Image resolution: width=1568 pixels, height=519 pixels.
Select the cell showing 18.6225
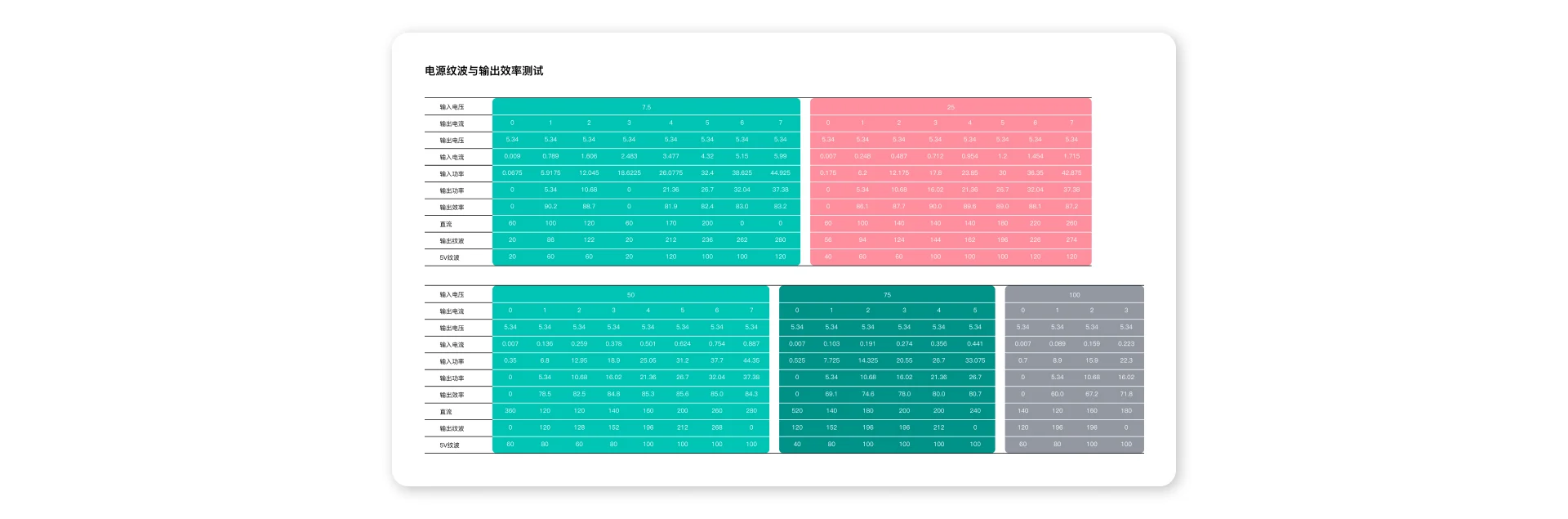629,173
